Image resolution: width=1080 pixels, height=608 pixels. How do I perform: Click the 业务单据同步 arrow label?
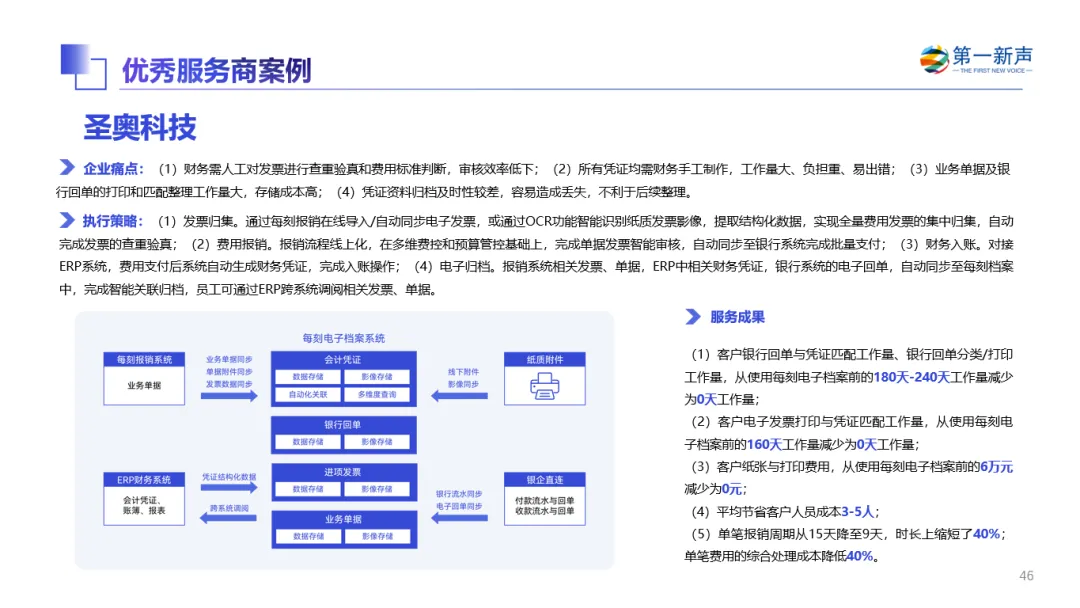(229, 359)
